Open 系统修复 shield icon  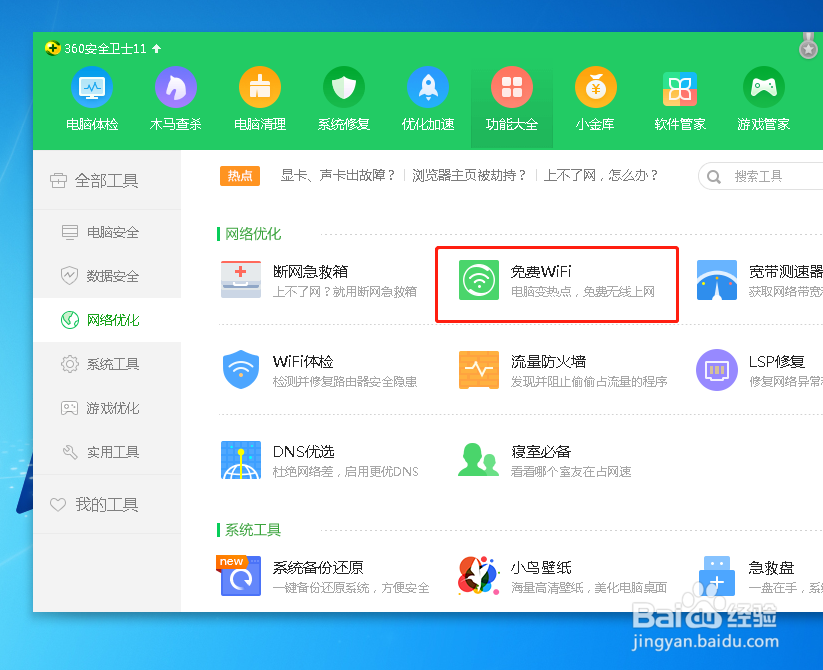pyautogui.click(x=344, y=87)
